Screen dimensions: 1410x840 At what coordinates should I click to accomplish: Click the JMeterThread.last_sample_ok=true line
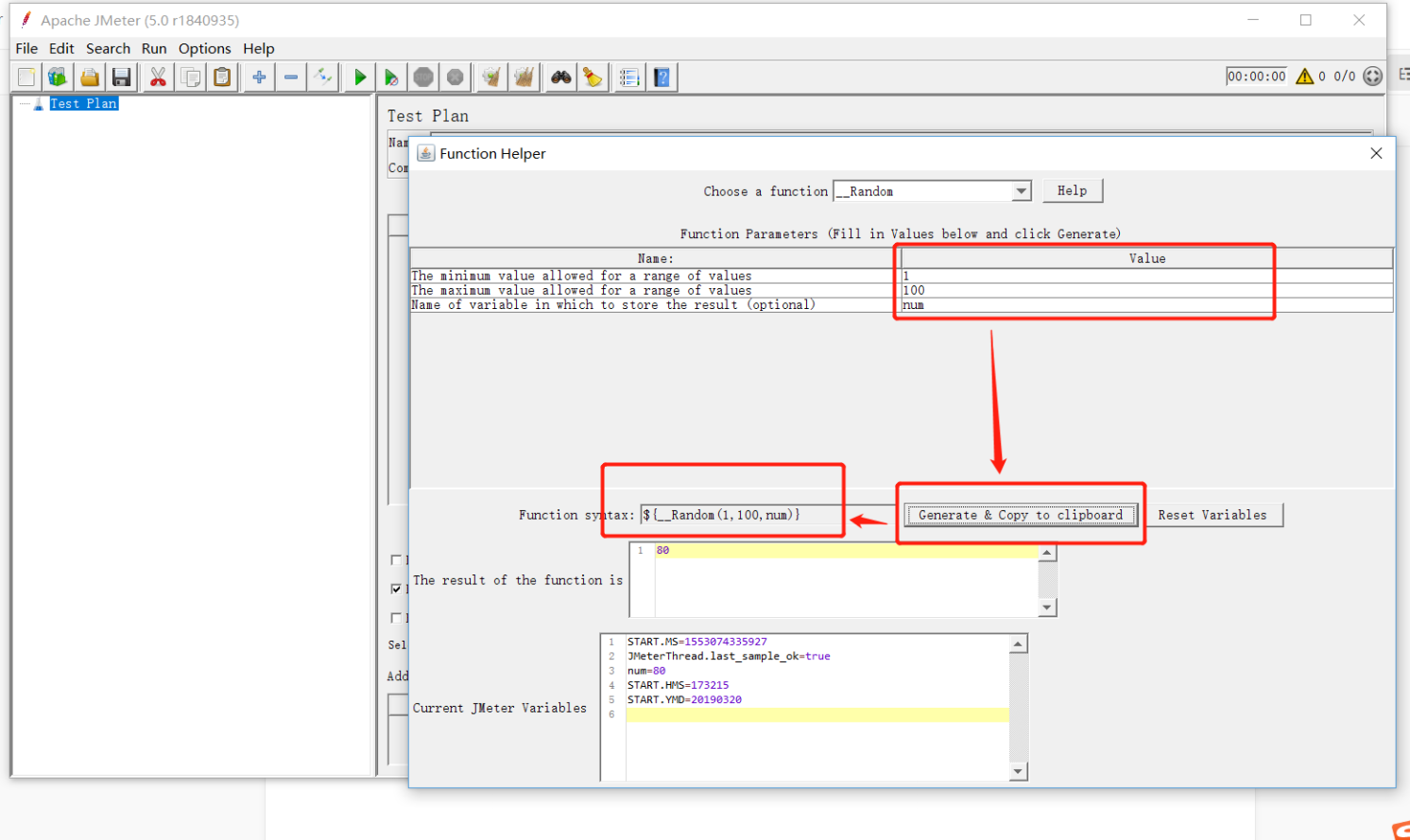(x=729, y=656)
